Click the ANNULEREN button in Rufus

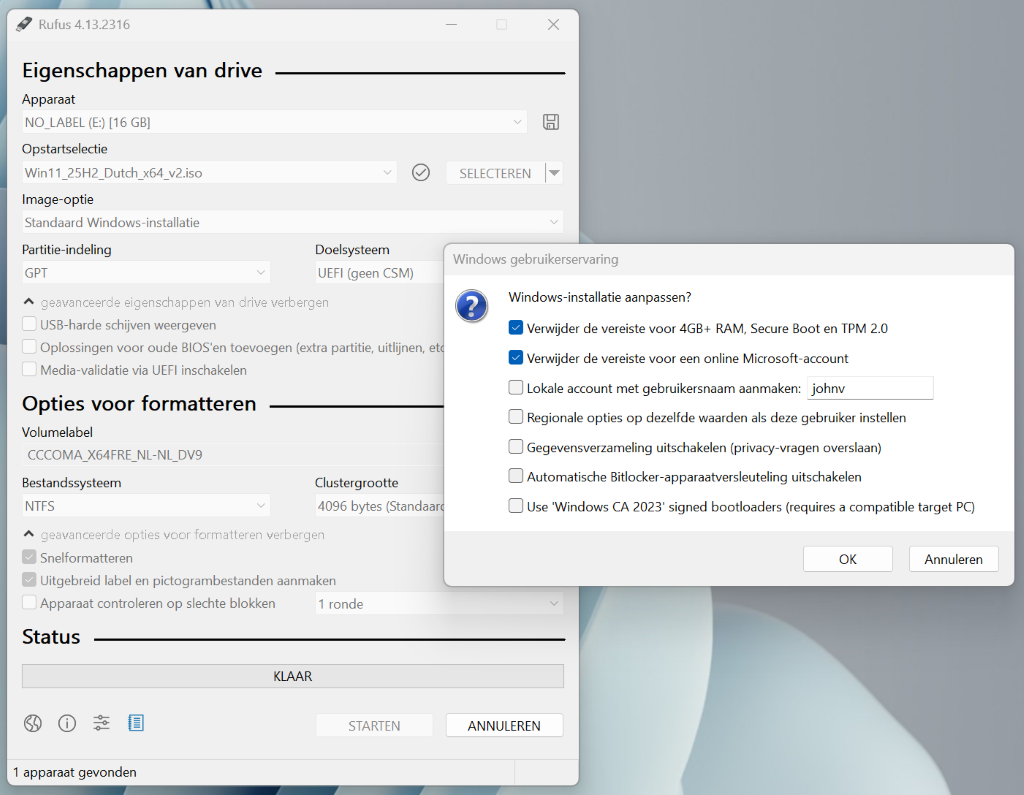[504, 725]
